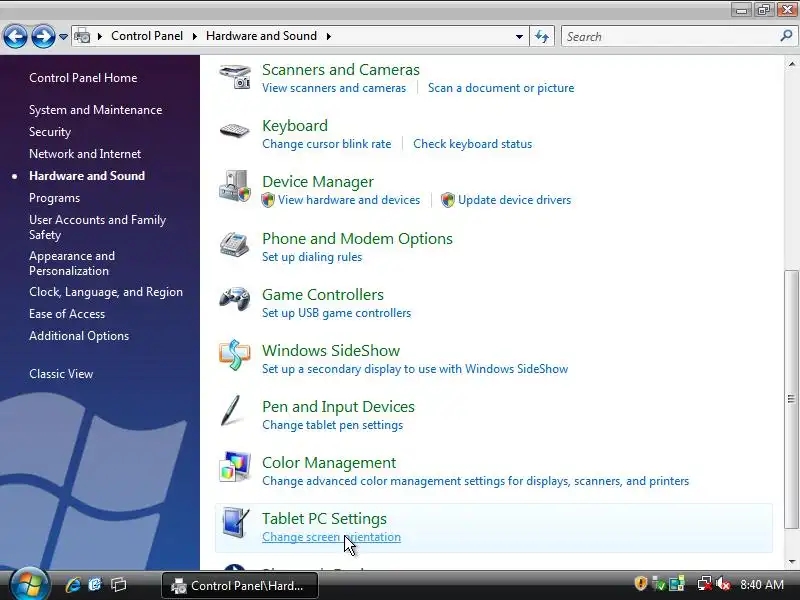800x600 pixels.
Task: Click View hardware and devices link
Action: [x=349, y=200]
